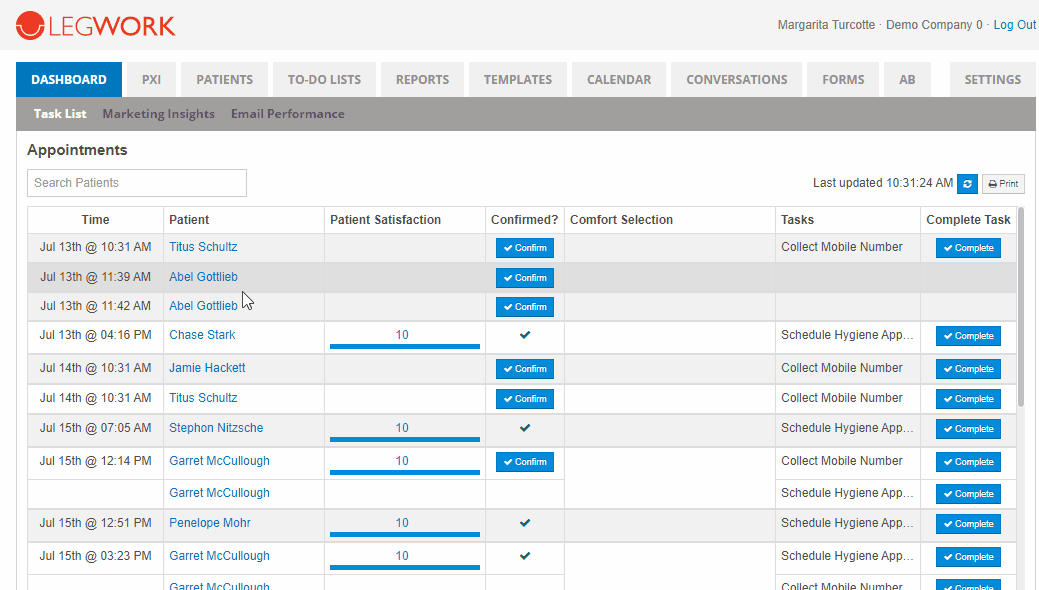The width and height of the screenshot is (1039, 590).
Task: Click confirmed checkmark in Chase Stark row
Action: (525, 335)
